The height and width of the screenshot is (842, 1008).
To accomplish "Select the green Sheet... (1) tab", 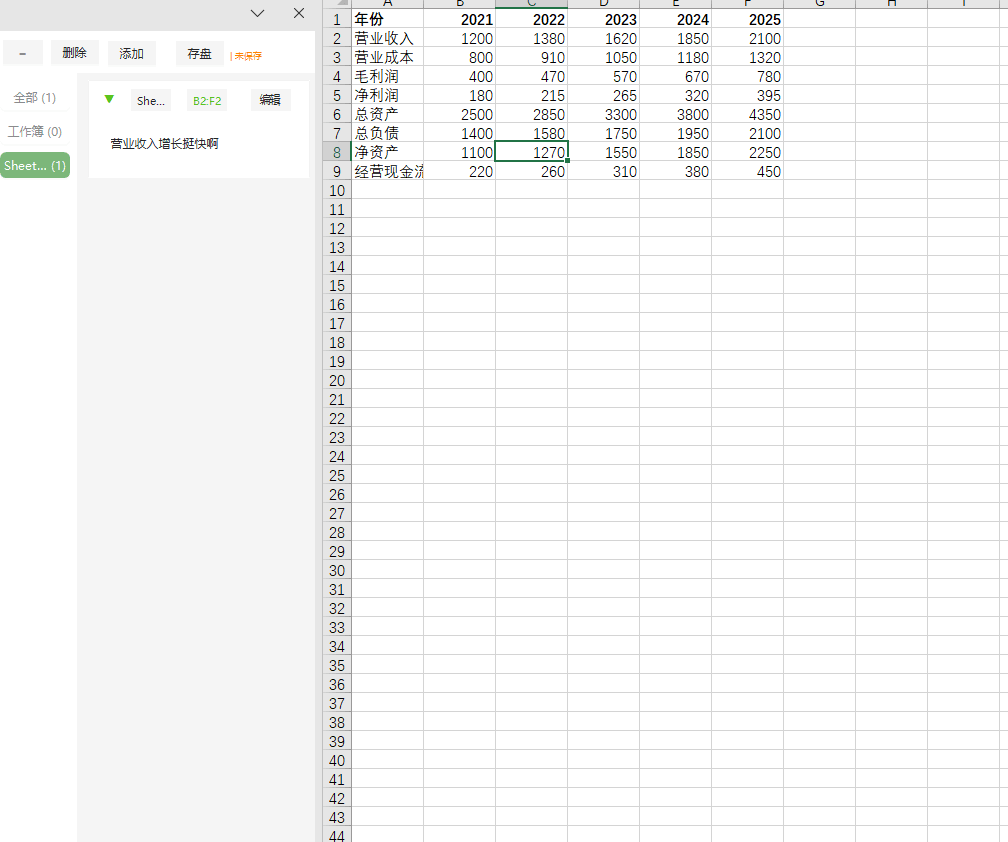I will [x=35, y=165].
